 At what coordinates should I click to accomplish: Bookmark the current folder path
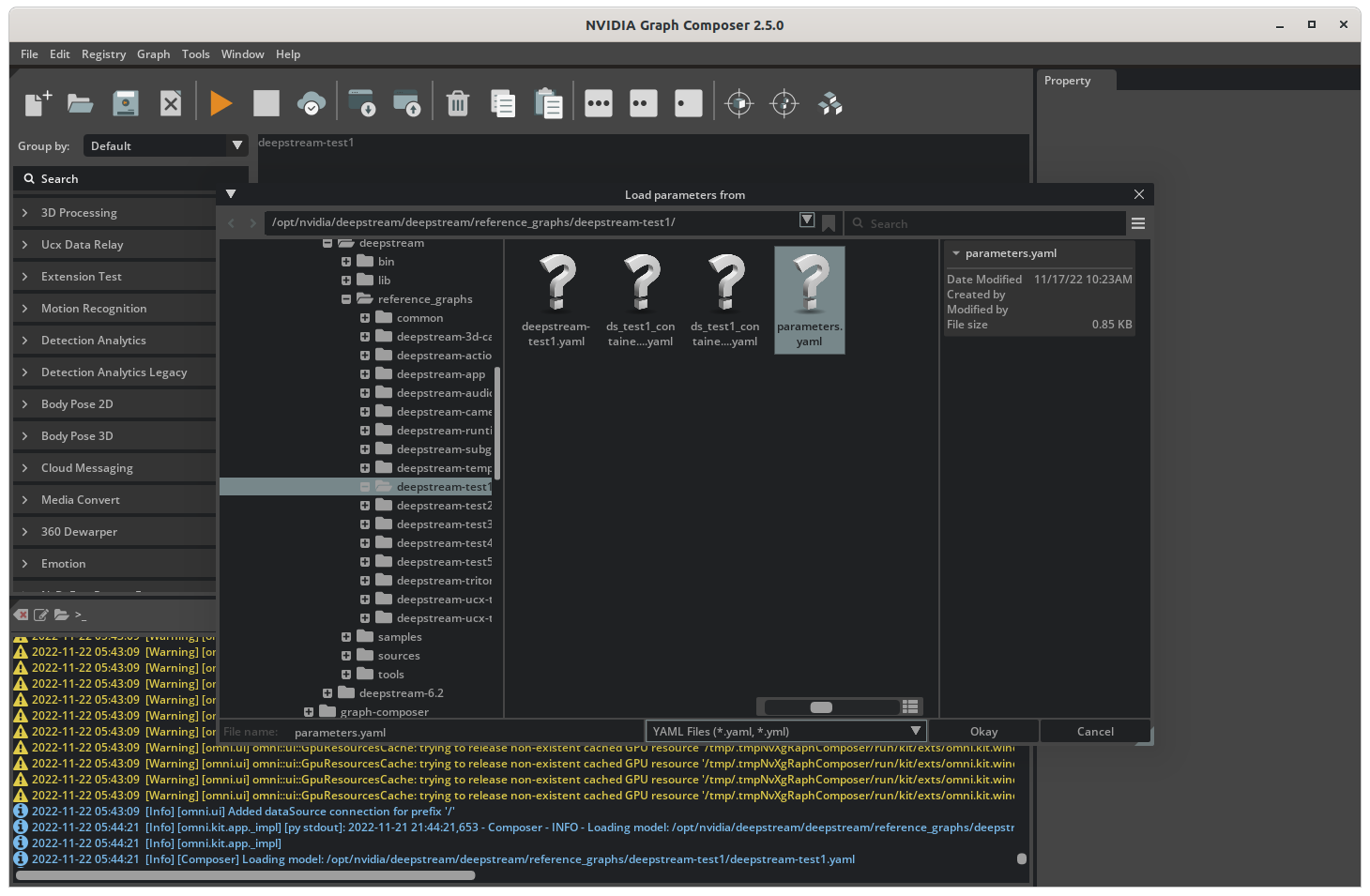(x=829, y=222)
